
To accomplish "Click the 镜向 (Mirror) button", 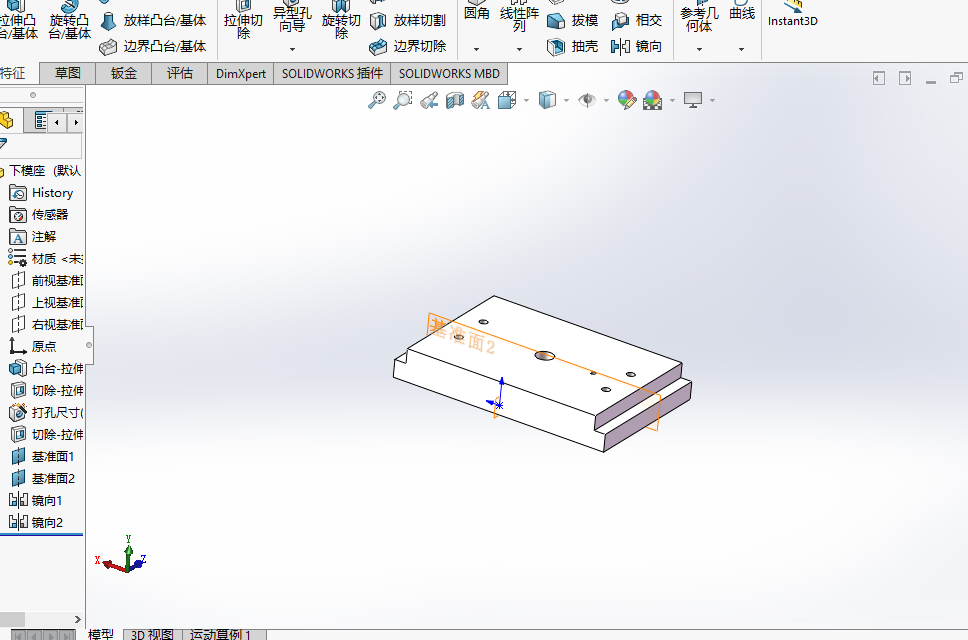I will click(636, 47).
